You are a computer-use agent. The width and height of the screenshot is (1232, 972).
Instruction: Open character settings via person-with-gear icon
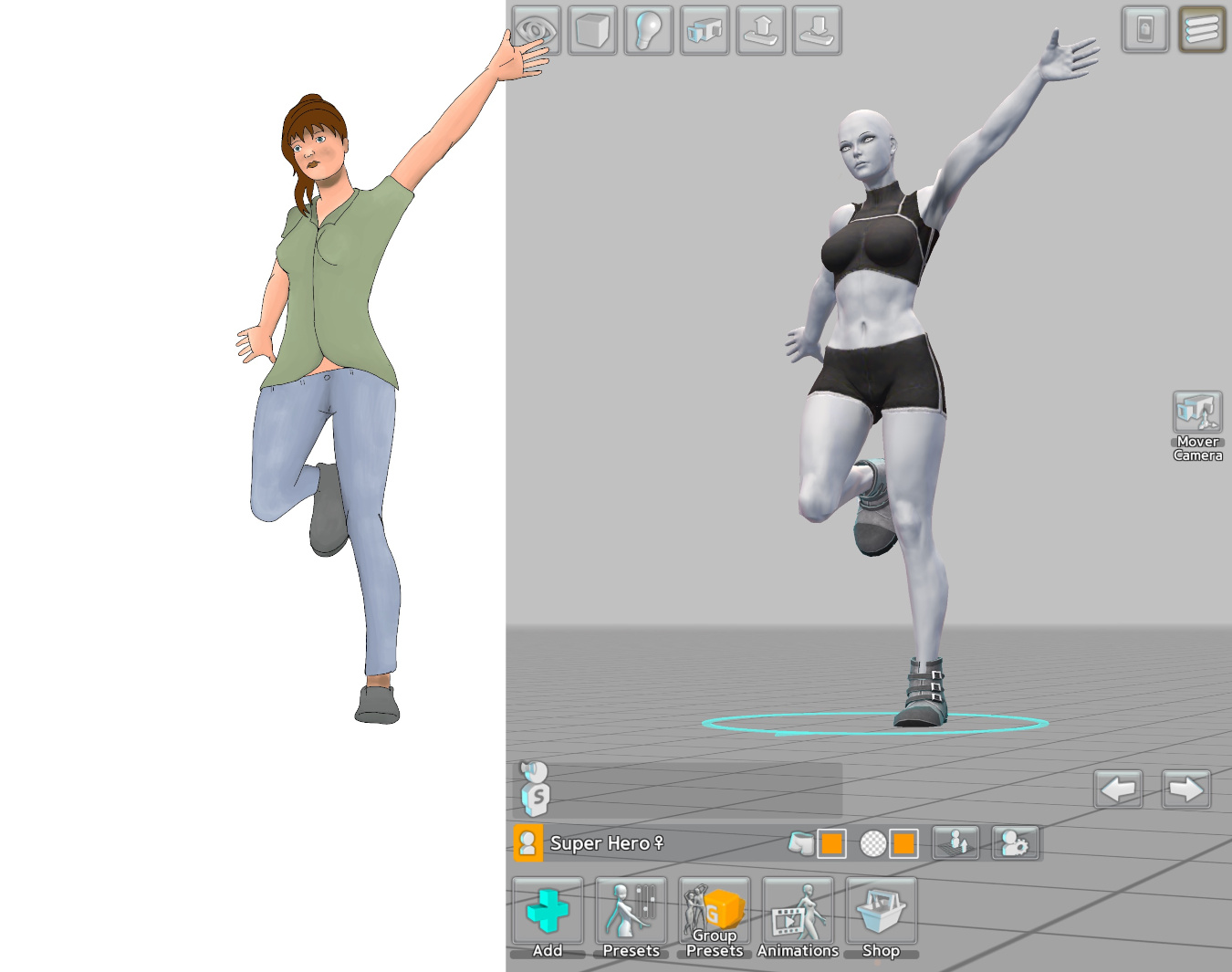1016,842
